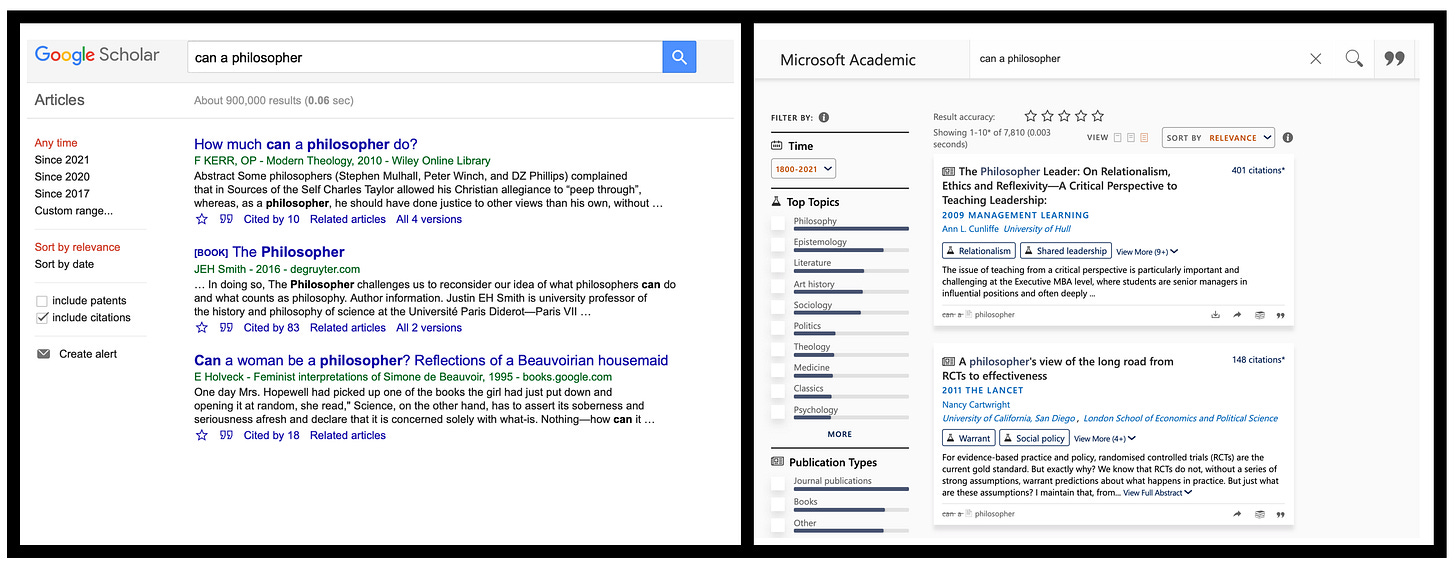The width and height of the screenshot is (1456, 566).
Task: Click the 401 citations link
Action: click(x=1258, y=170)
